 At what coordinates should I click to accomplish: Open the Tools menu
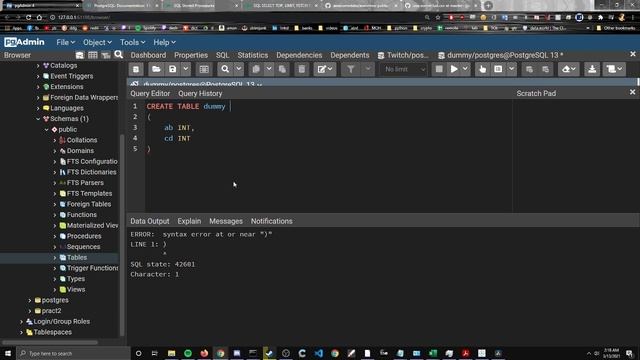[x=133, y=42]
